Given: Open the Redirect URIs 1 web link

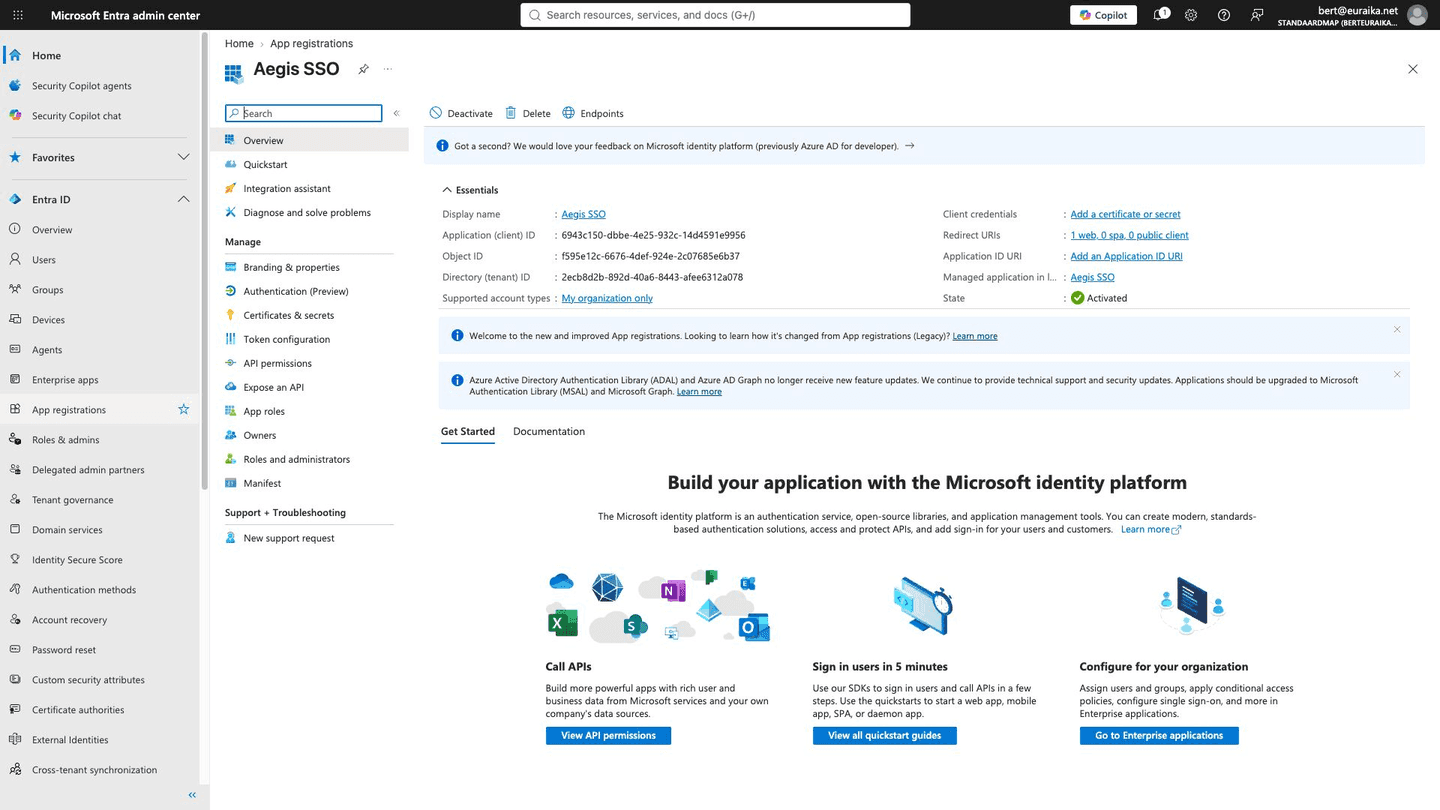Looking at the screenshot, I should [1129, 235].
